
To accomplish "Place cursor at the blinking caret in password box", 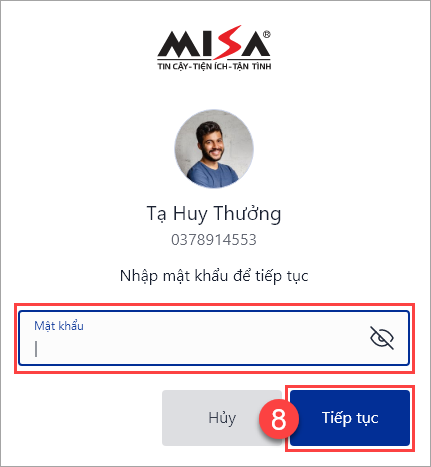I will click(x=36, y=349).
